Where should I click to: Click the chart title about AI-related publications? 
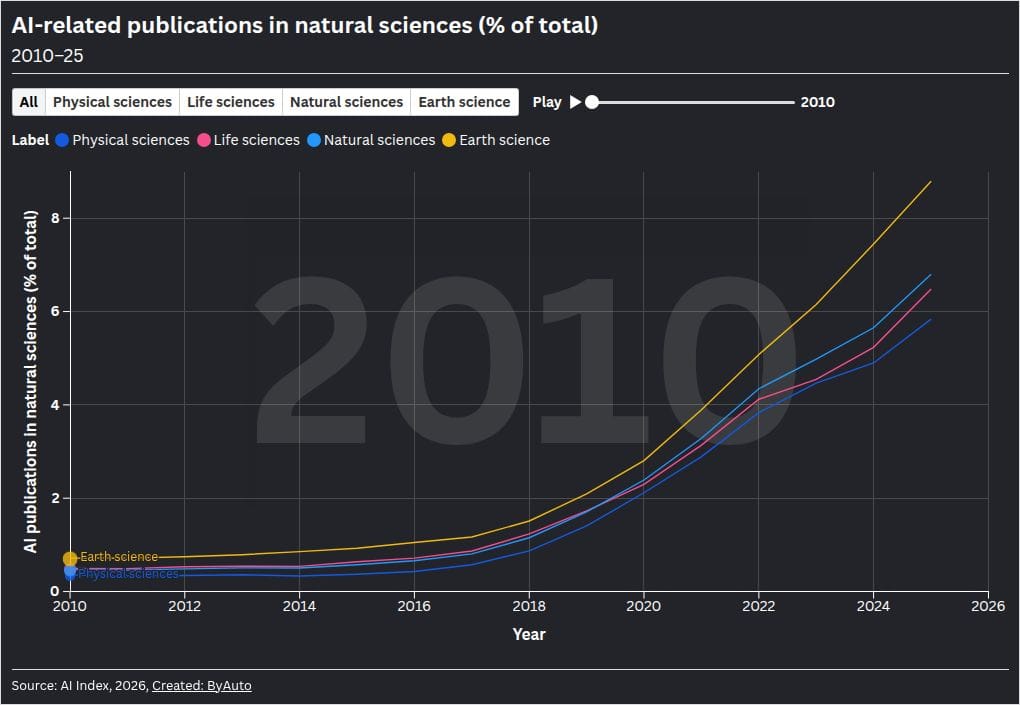[x=305, y=25]
